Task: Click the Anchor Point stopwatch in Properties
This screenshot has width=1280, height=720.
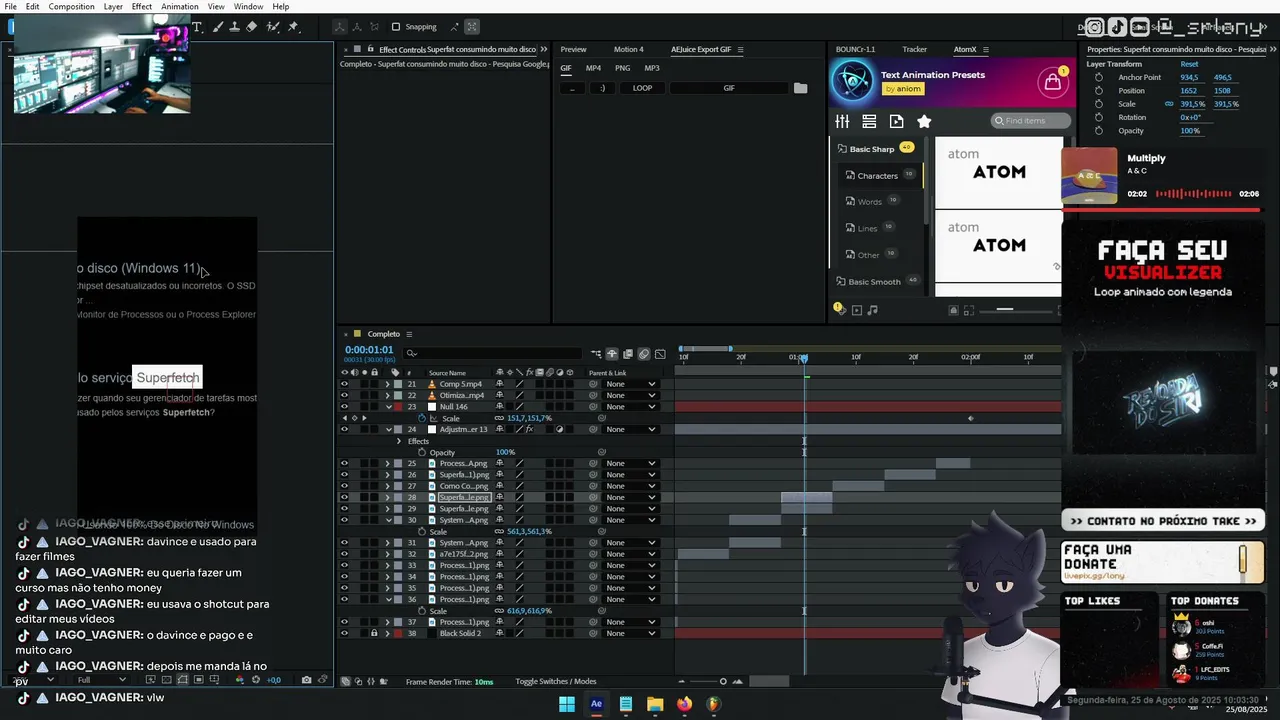Action: [x=1099, y=77]
